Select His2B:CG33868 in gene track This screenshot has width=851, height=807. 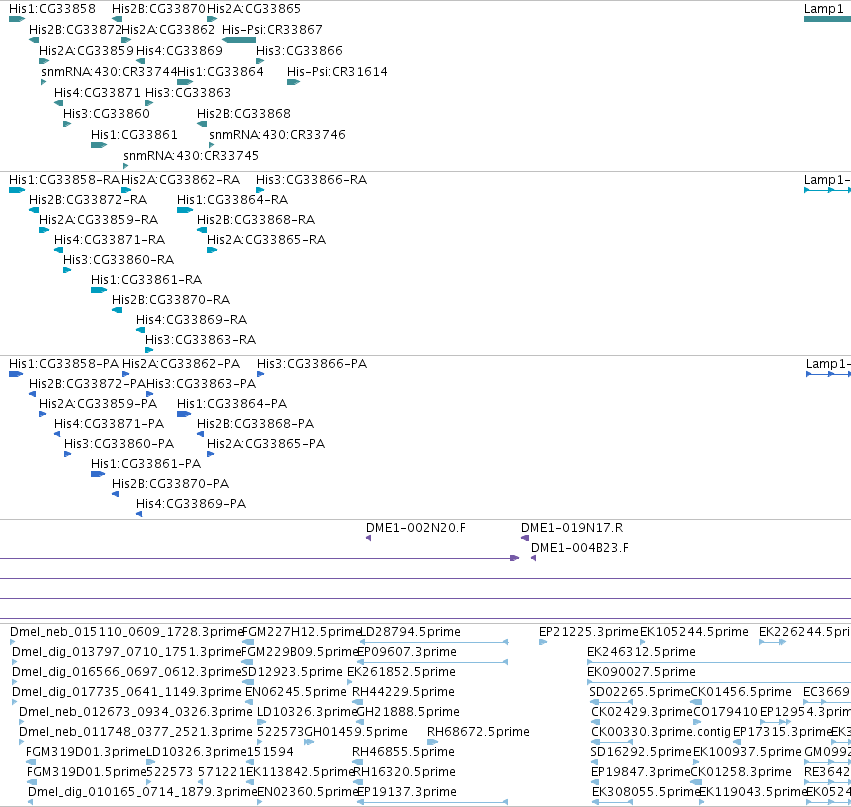244,113
